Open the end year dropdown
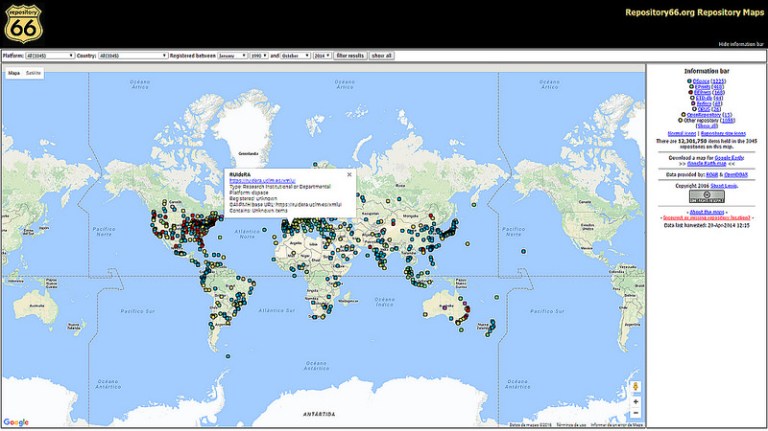The height and width of the screenshot is (431, 768). click(322, 56)
